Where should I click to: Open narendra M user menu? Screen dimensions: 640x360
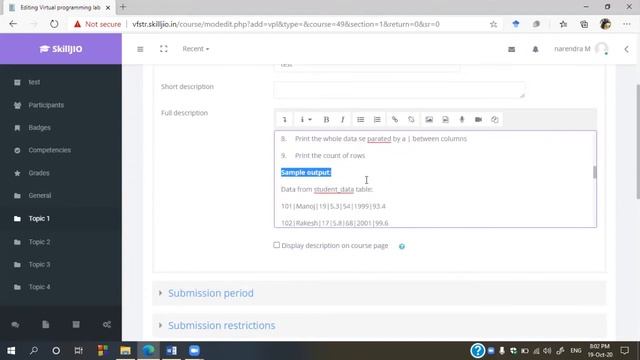coord(581,49)
